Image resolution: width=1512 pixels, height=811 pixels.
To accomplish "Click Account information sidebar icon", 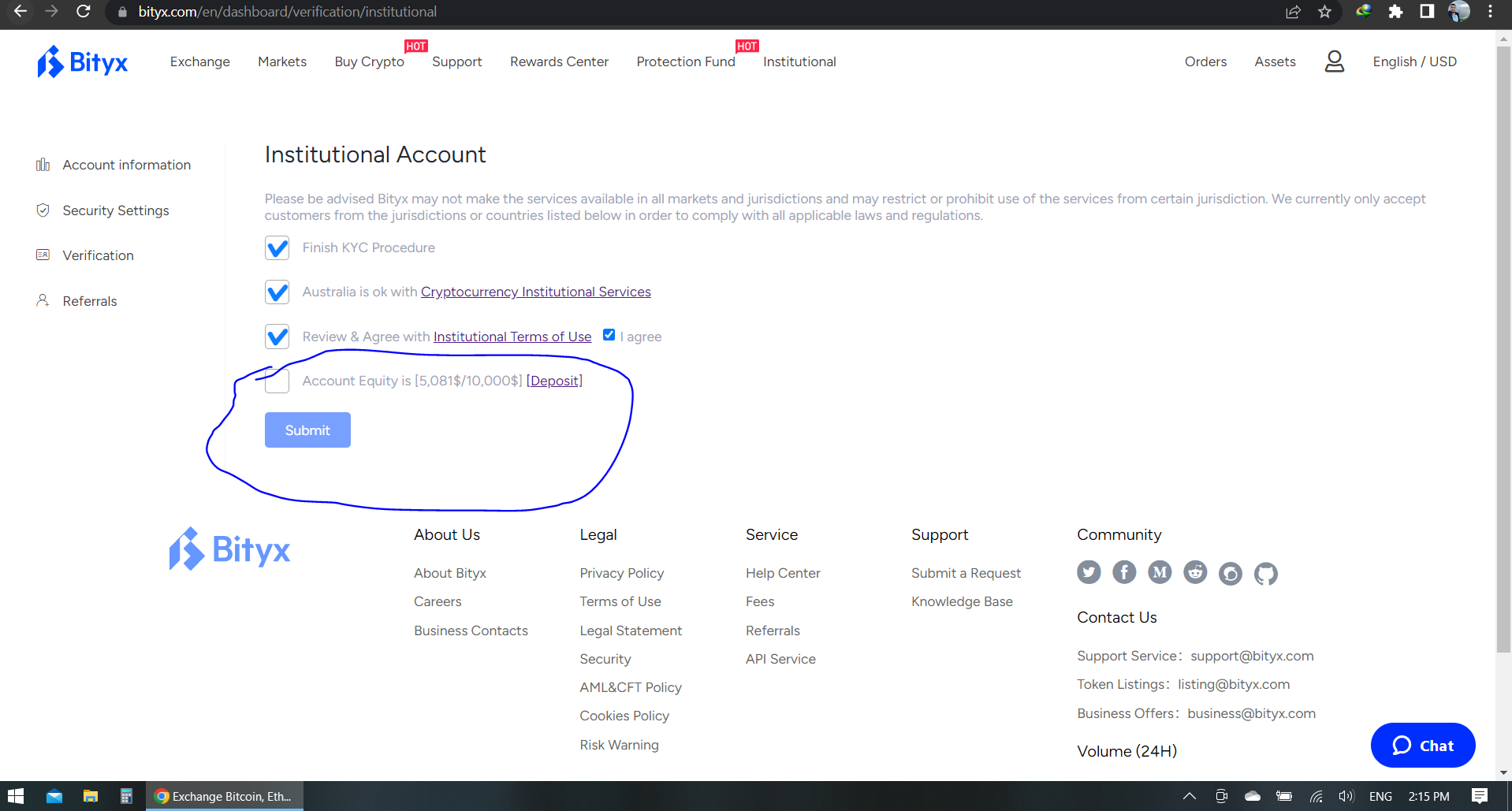I will pos(43,165).
